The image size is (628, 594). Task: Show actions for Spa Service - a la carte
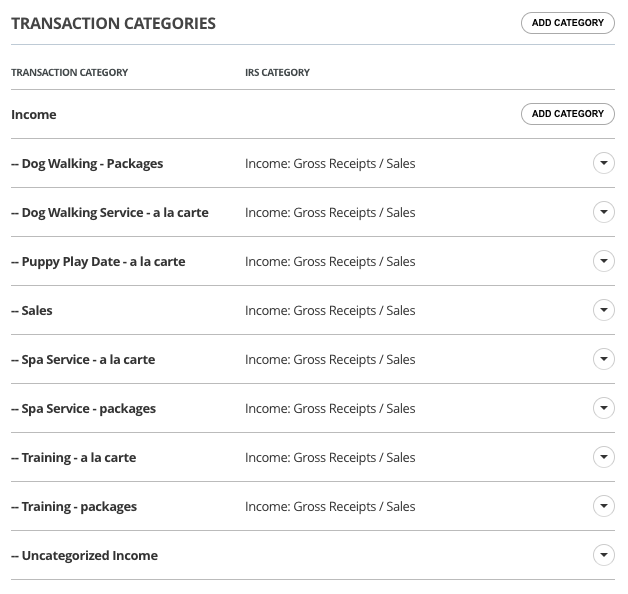[603, 359]
